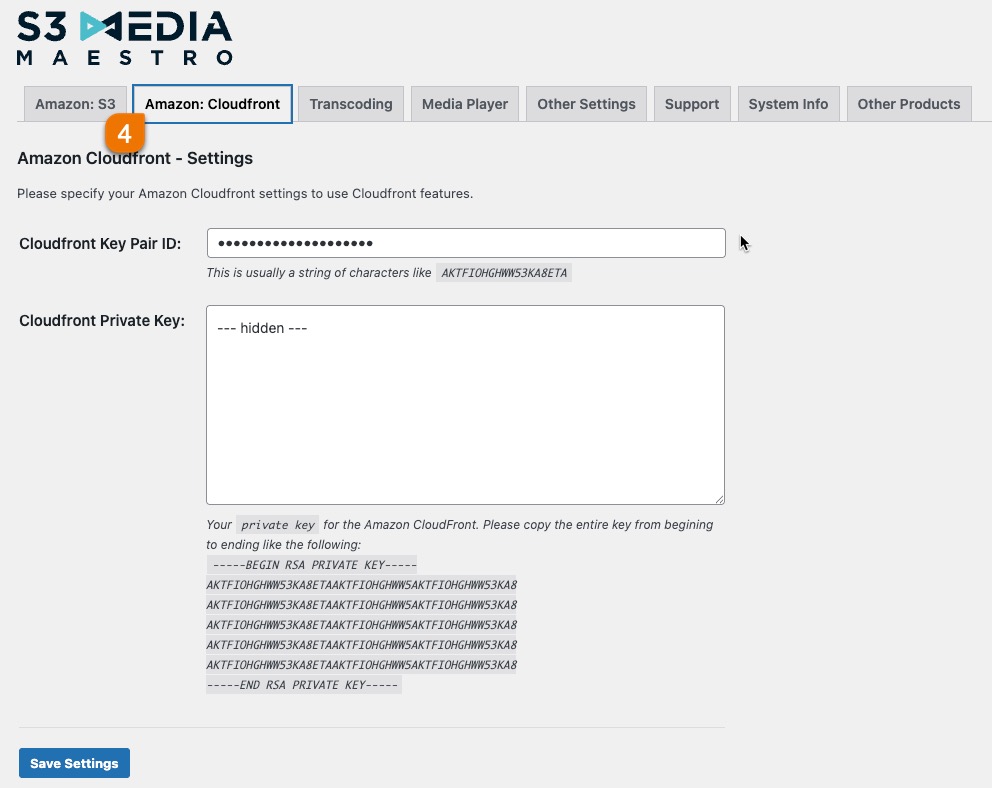The image size is (992, 788).
Task: View the System Info tab
Action: (788, 104)
